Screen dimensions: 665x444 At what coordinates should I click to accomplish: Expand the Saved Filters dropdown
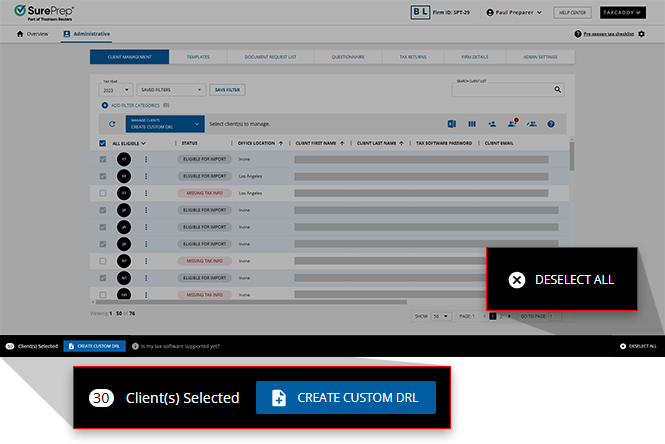click(172, 90)
